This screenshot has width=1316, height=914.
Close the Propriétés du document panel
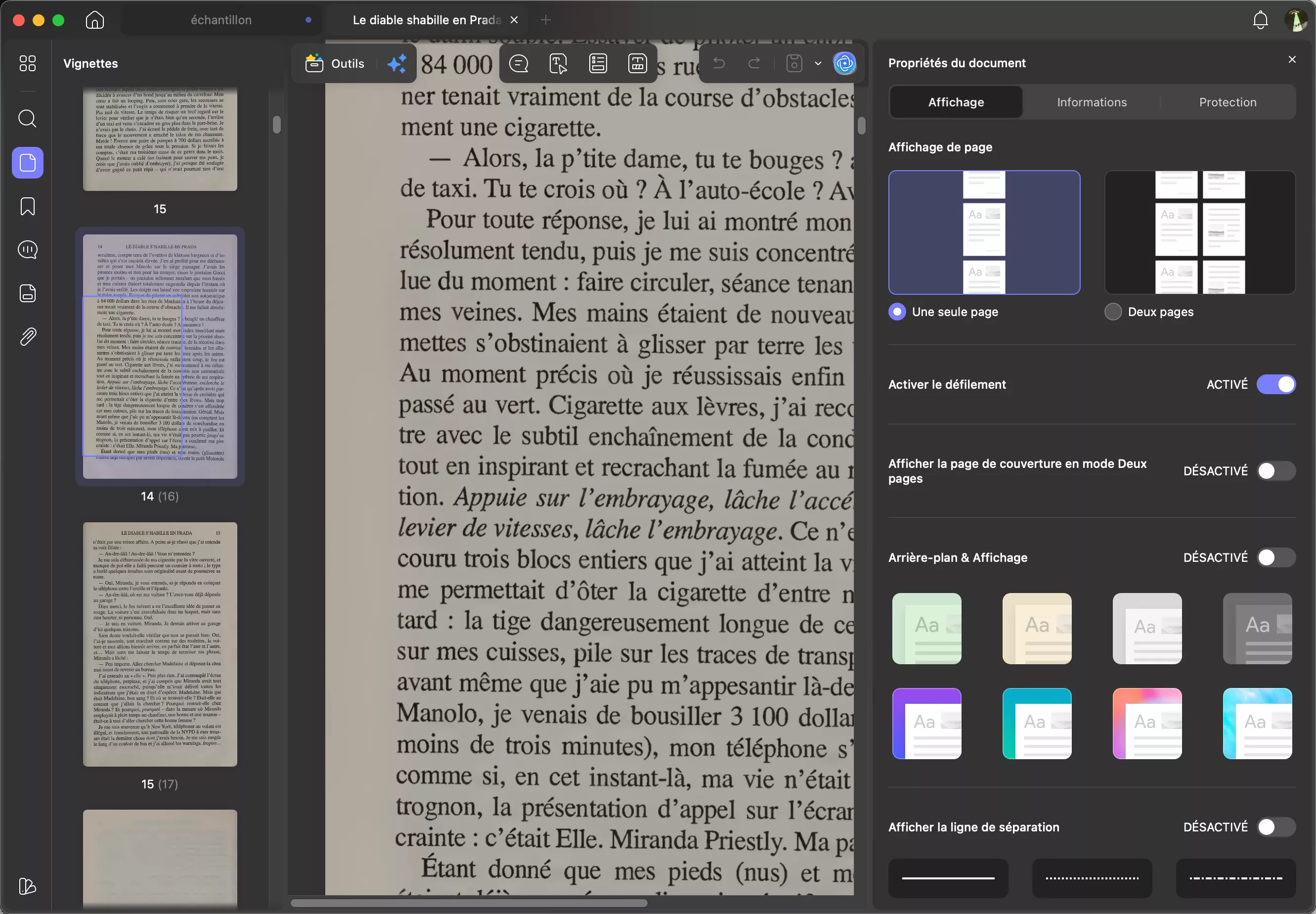click(1292, 59)
